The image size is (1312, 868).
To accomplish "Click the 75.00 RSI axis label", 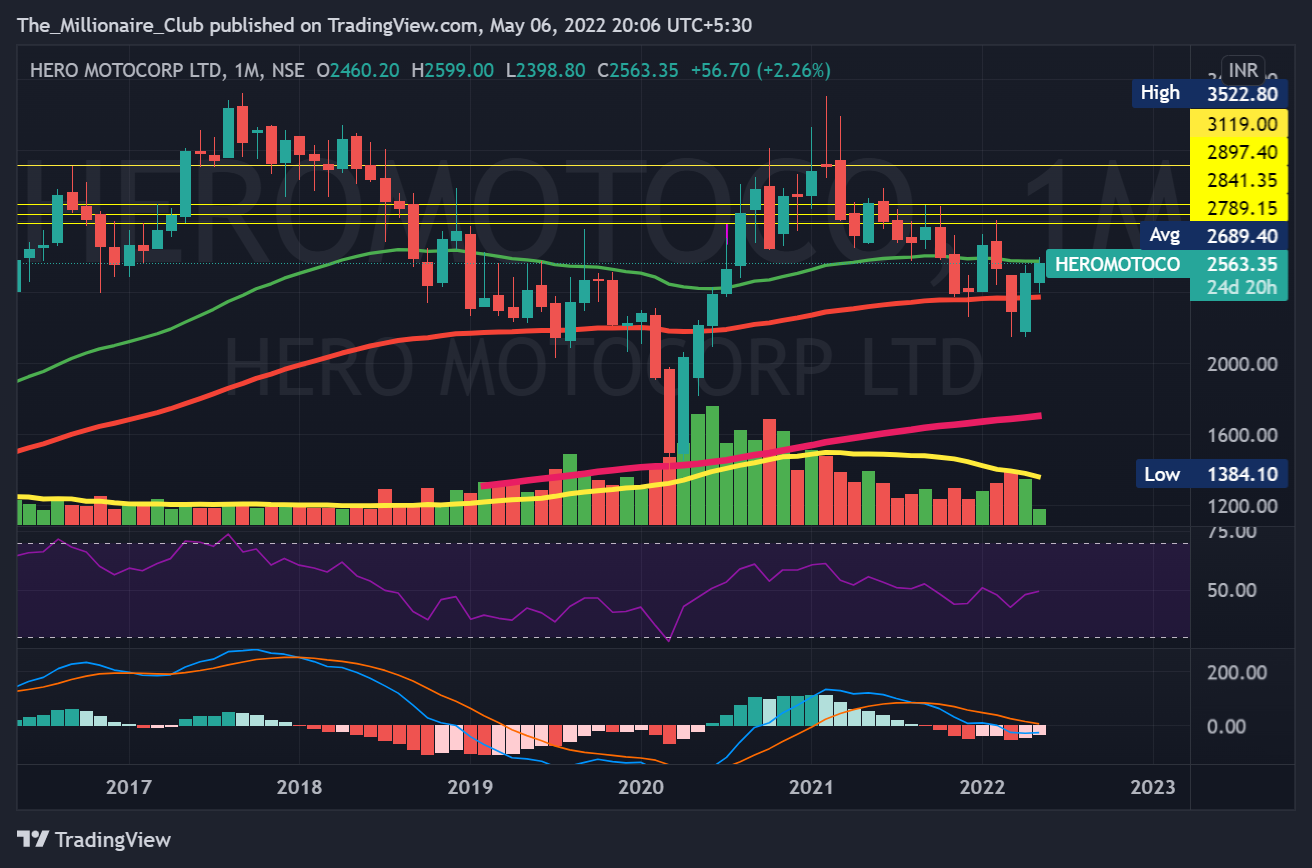I will (x=1232, y=532).
